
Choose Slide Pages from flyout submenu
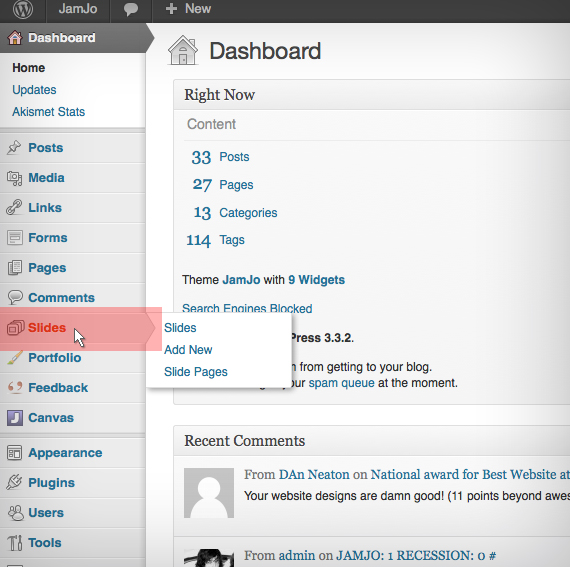point(196,372)
